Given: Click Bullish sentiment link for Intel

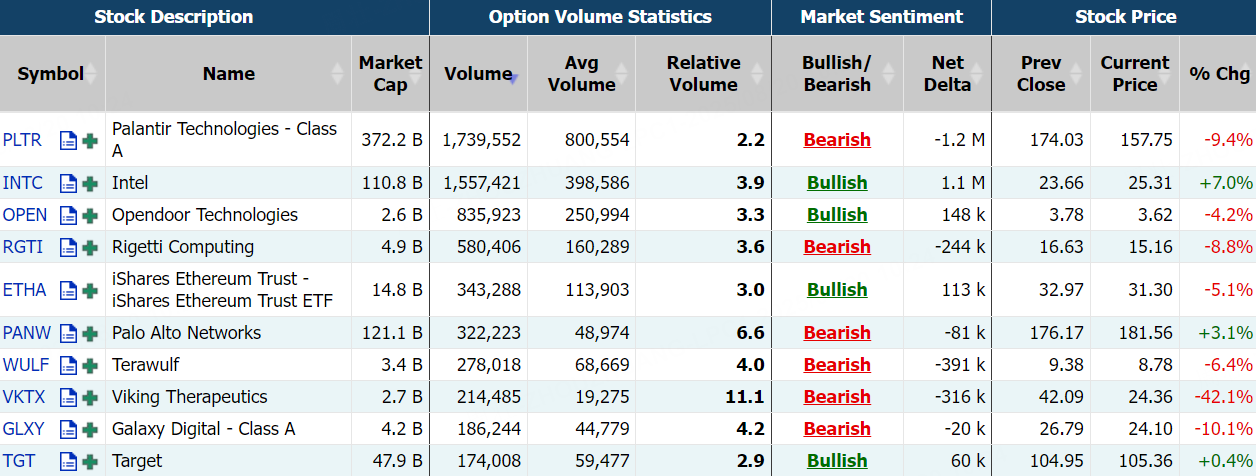Looking at the screenshot, I should click(x=837, y=183).
